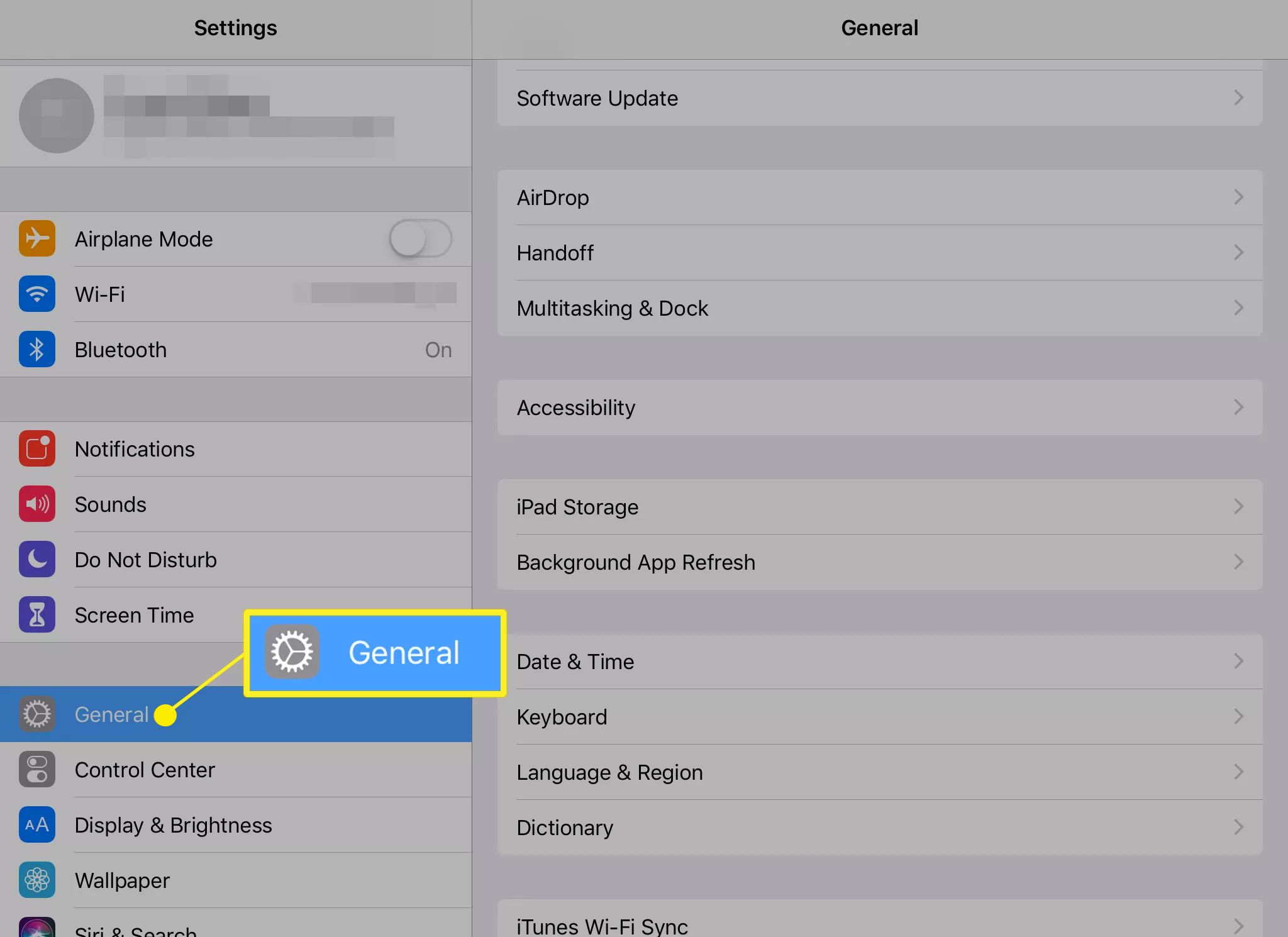Tap Keyboard label
This screenshot has height=937, width=1288.
[x=562, y=717]
